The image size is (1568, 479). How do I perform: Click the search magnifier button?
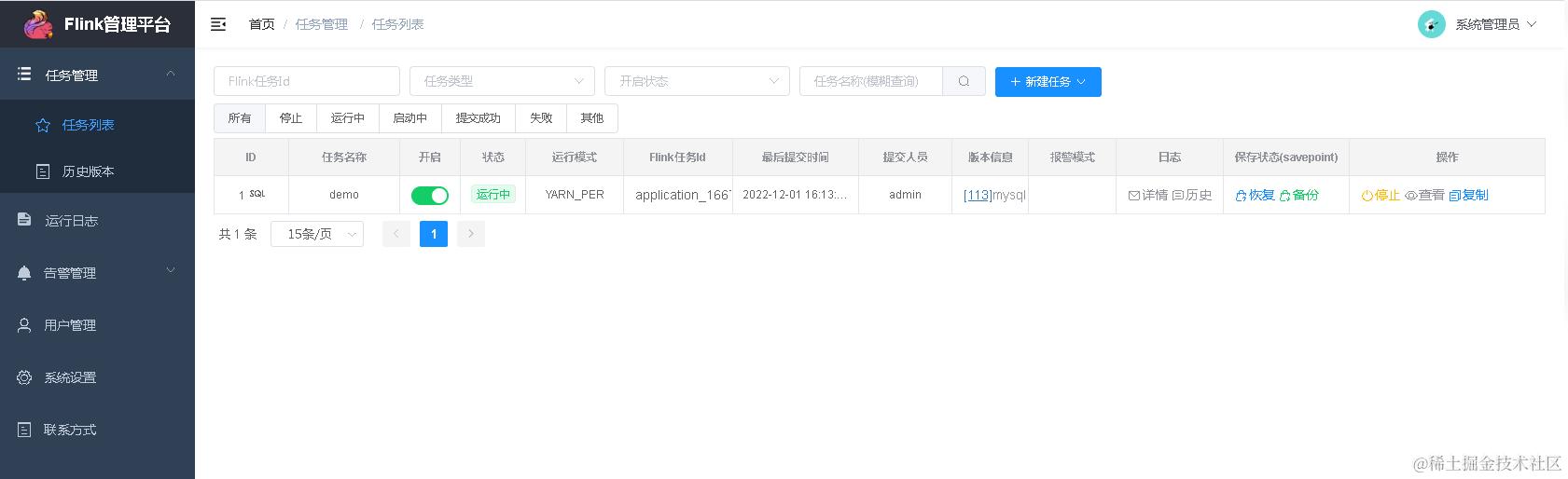point(964,81)
